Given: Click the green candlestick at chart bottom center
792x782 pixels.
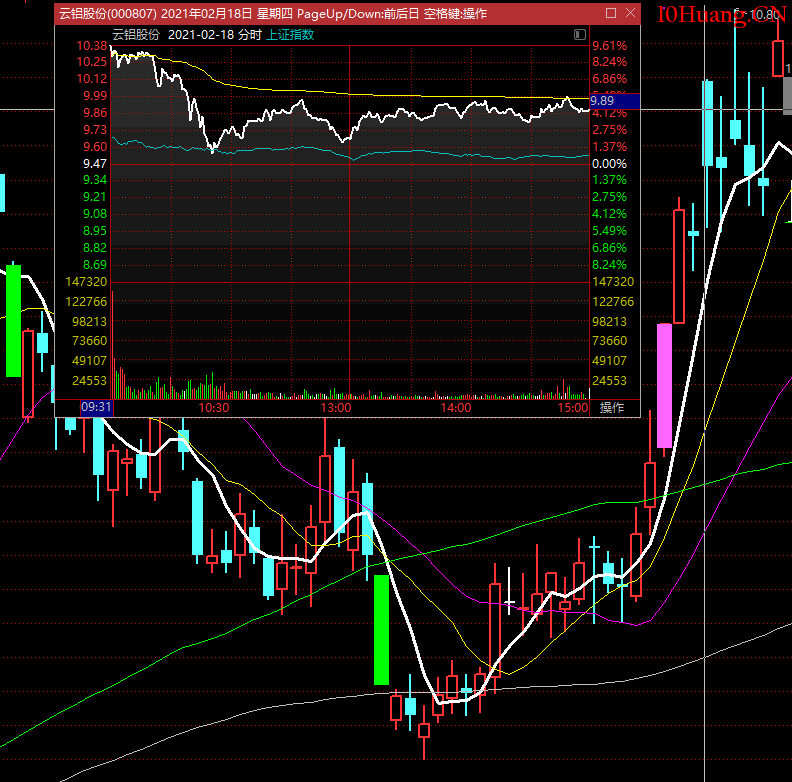Looking at the screenshot, I should tap(381, 629).
